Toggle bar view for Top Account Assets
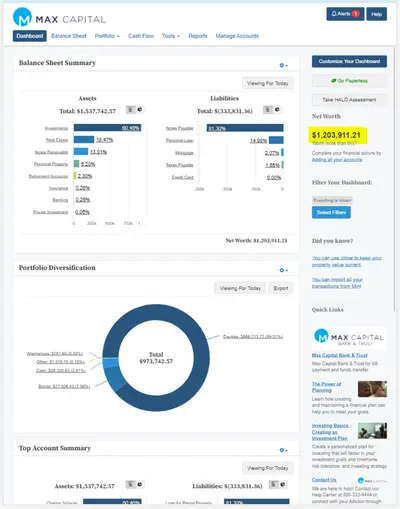The width and height of the screenshot is (400, 509). 131,484
